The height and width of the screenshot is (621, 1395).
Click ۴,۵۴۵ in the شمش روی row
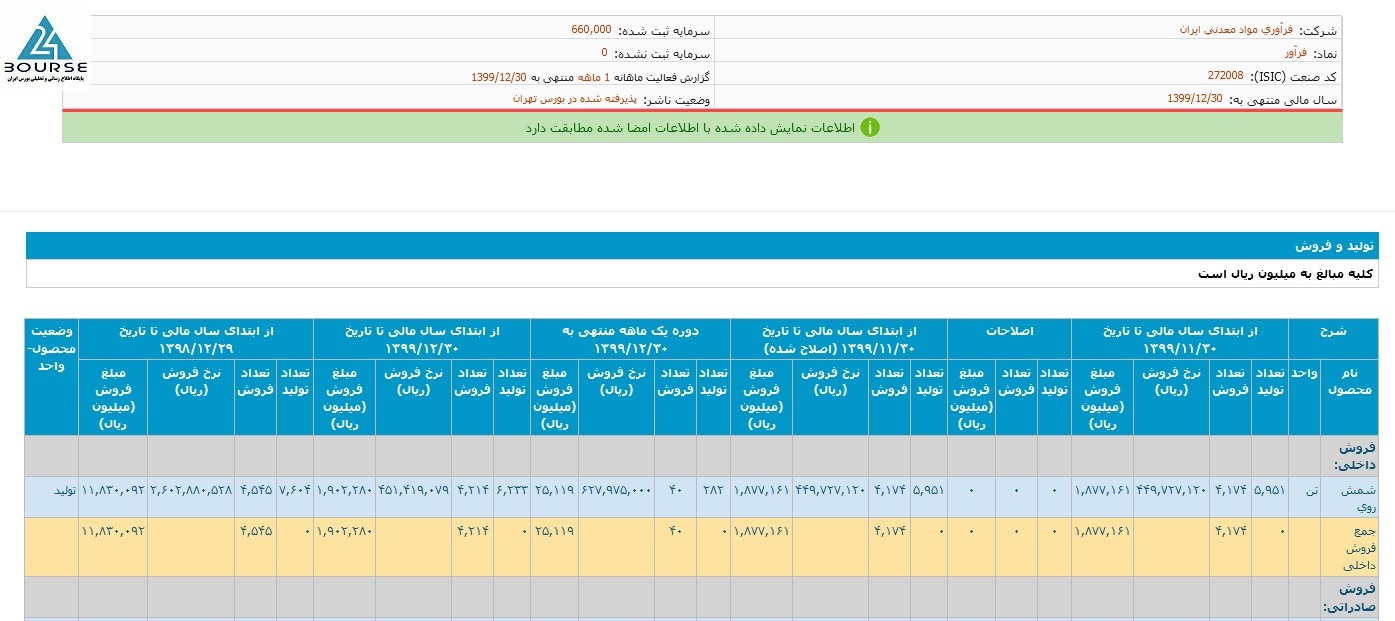(256, 490)
